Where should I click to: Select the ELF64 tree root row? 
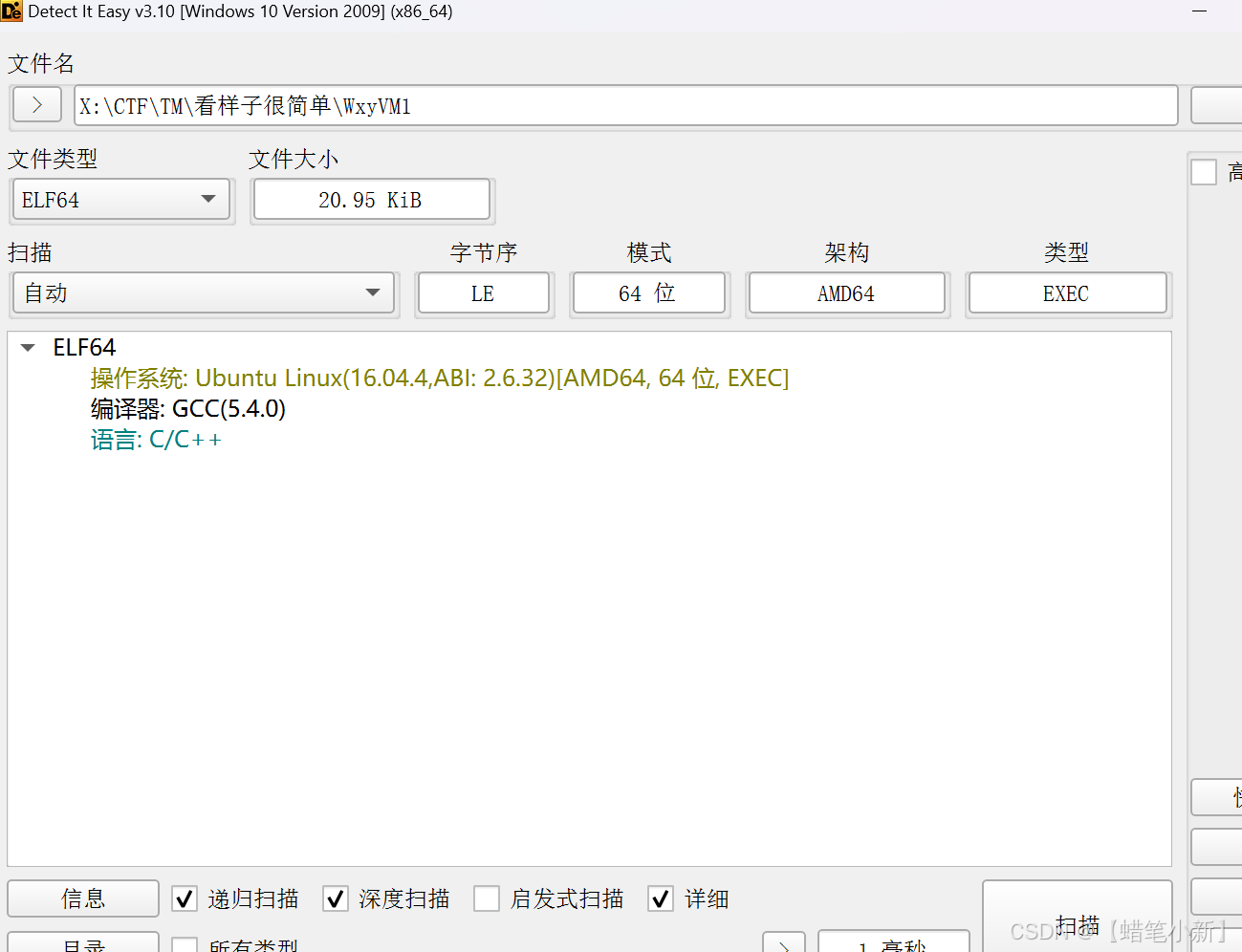pos(590,348)
